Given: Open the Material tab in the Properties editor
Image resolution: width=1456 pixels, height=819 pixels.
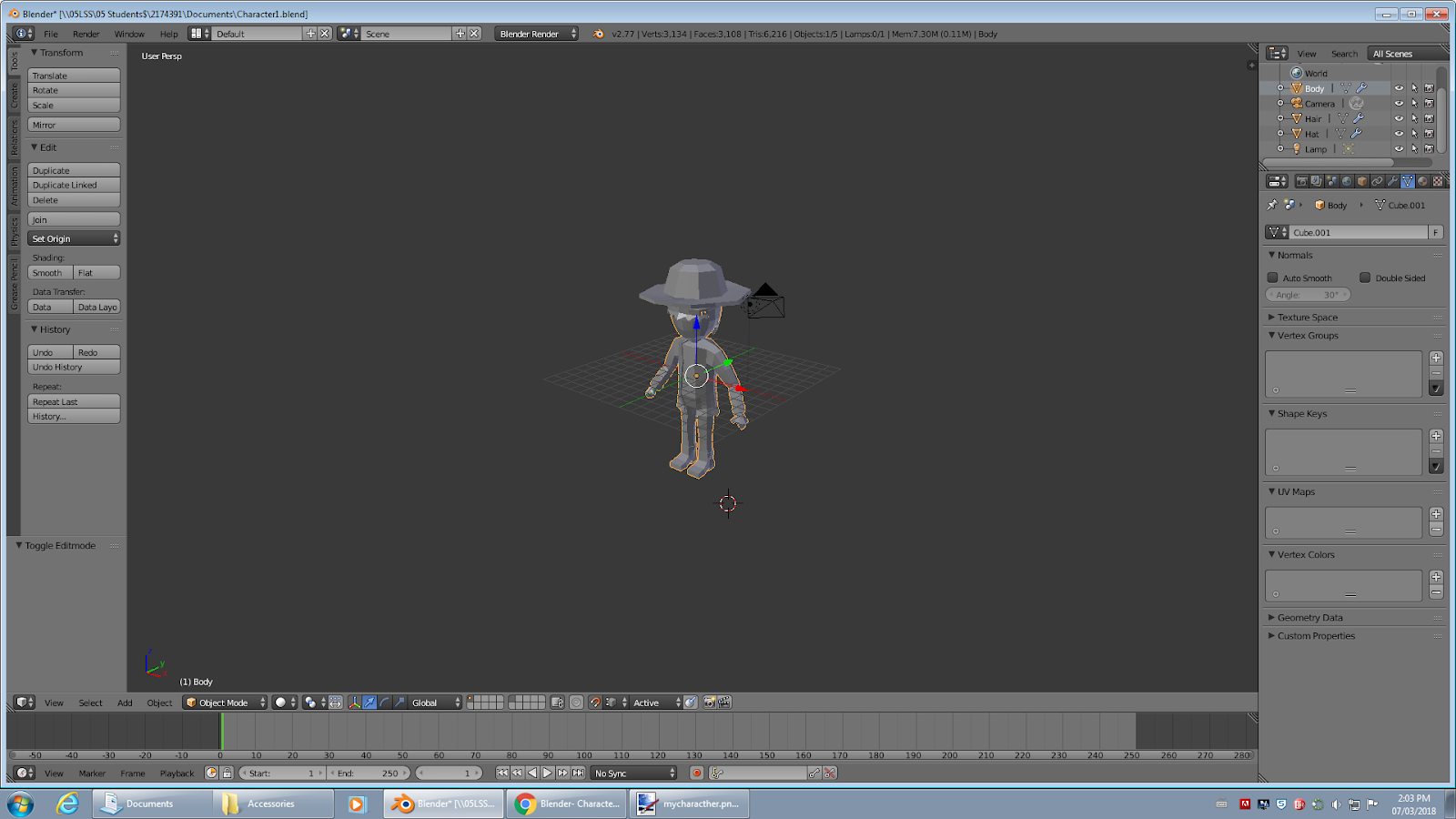Looking at the screenshot, I should point(1422,181).
